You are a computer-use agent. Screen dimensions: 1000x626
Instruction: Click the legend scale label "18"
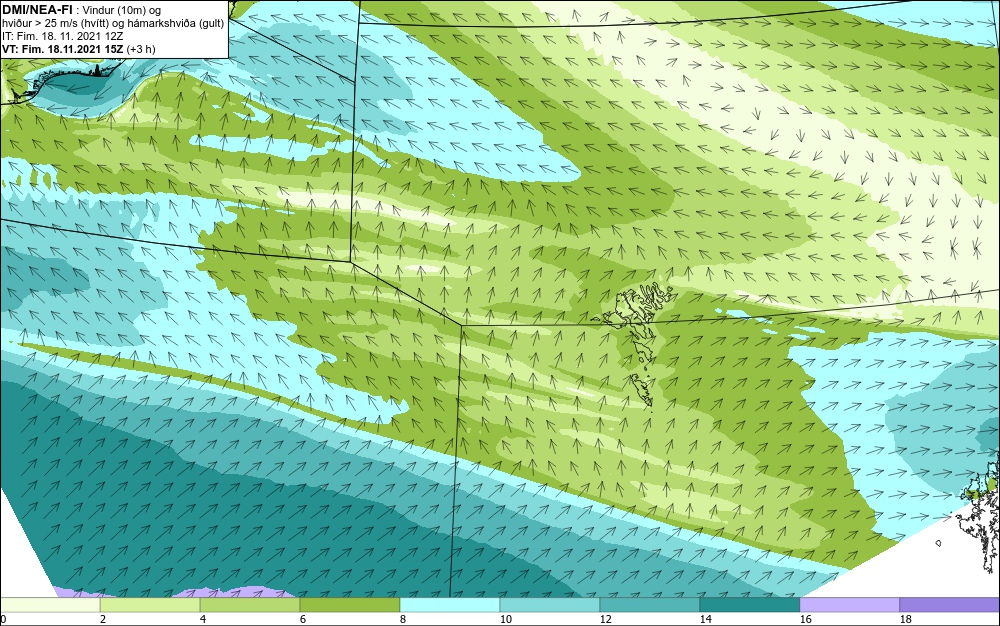tap(905, 619)
